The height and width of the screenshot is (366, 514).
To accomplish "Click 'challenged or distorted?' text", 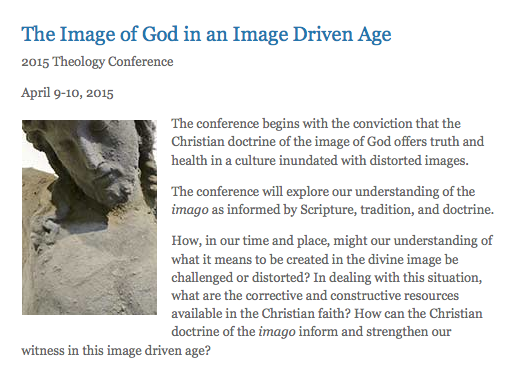I will 241,278.
